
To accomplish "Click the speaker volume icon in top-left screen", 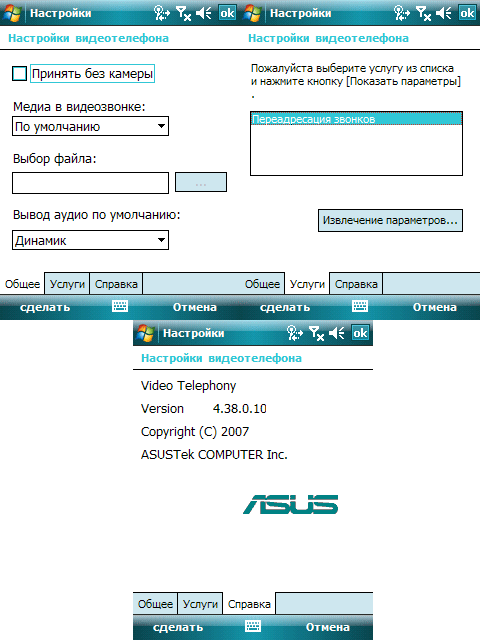I will click(x=204, y=13).
